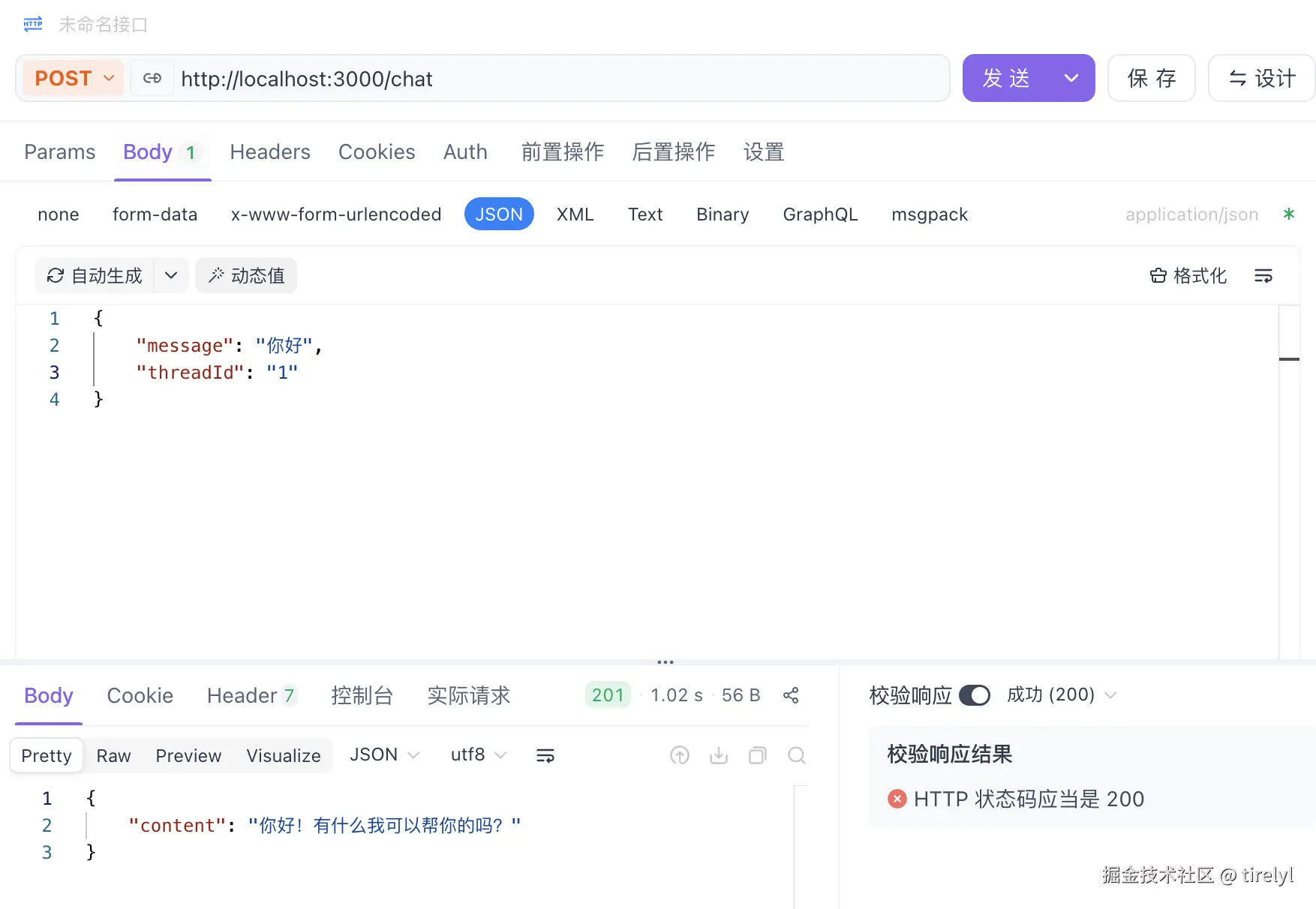Select the Text body type
The width and height of the screenshot is (1316, 909).
pos(645,214)
